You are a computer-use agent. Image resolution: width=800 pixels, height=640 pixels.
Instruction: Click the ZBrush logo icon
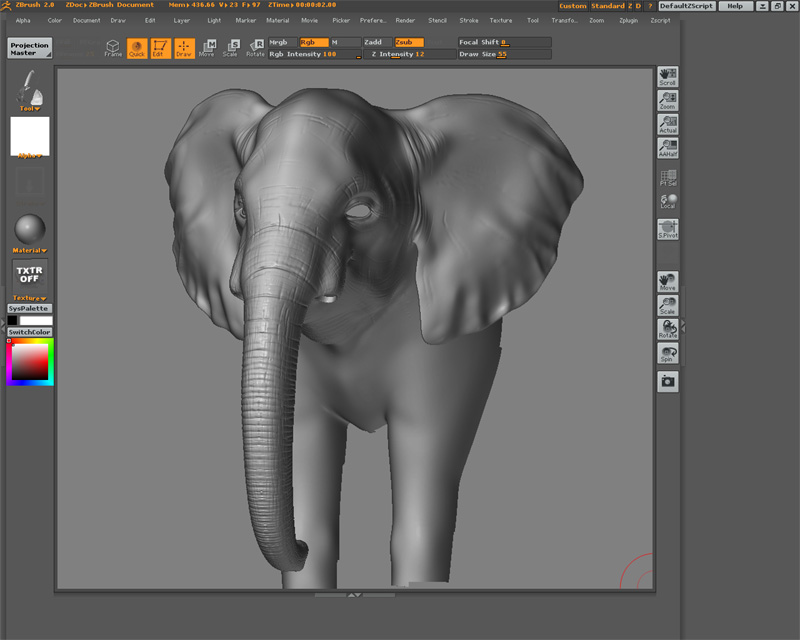tap(6, 6)
